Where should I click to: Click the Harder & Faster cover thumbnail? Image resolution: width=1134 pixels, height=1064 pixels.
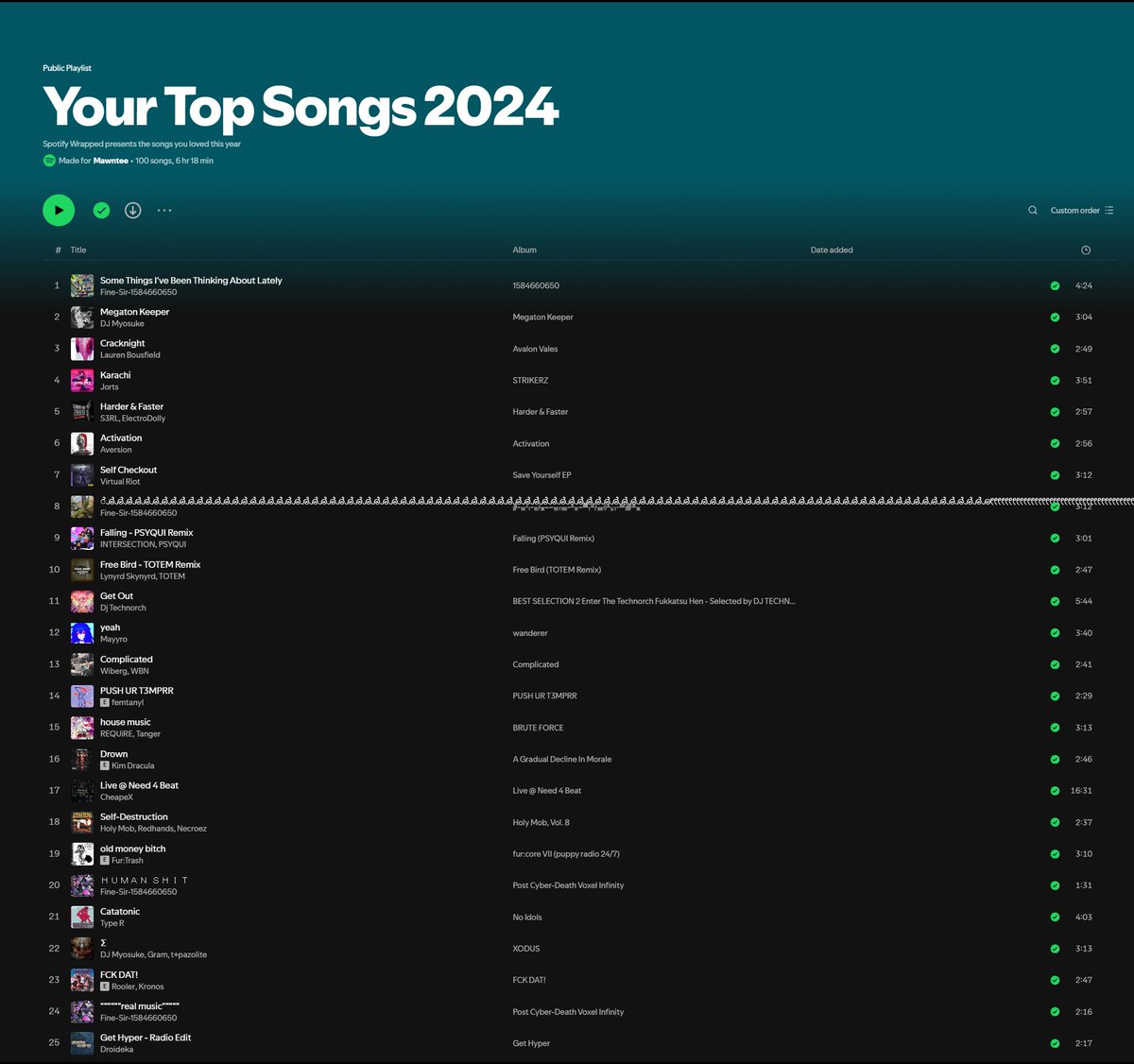point(82,412)
